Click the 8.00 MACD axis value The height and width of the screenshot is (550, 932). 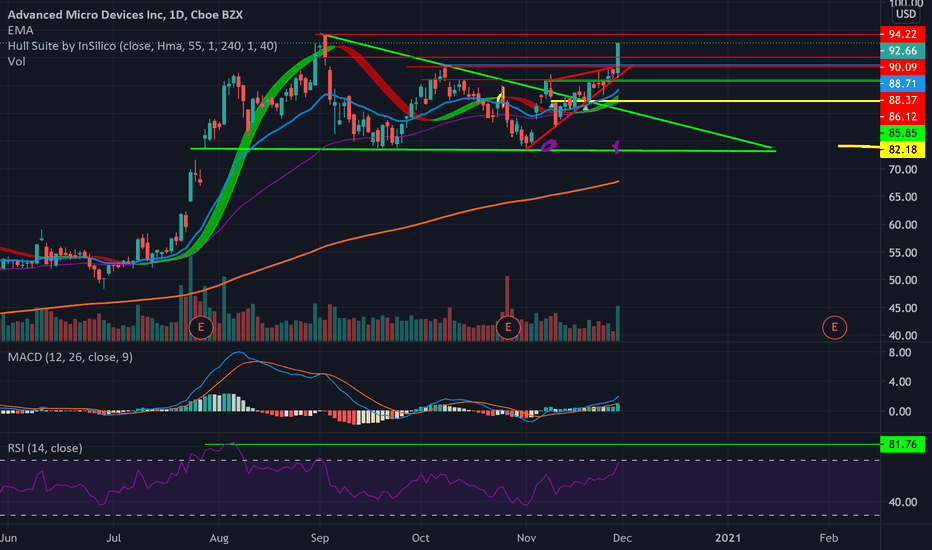pyautogui.click(x=900, y=353)
